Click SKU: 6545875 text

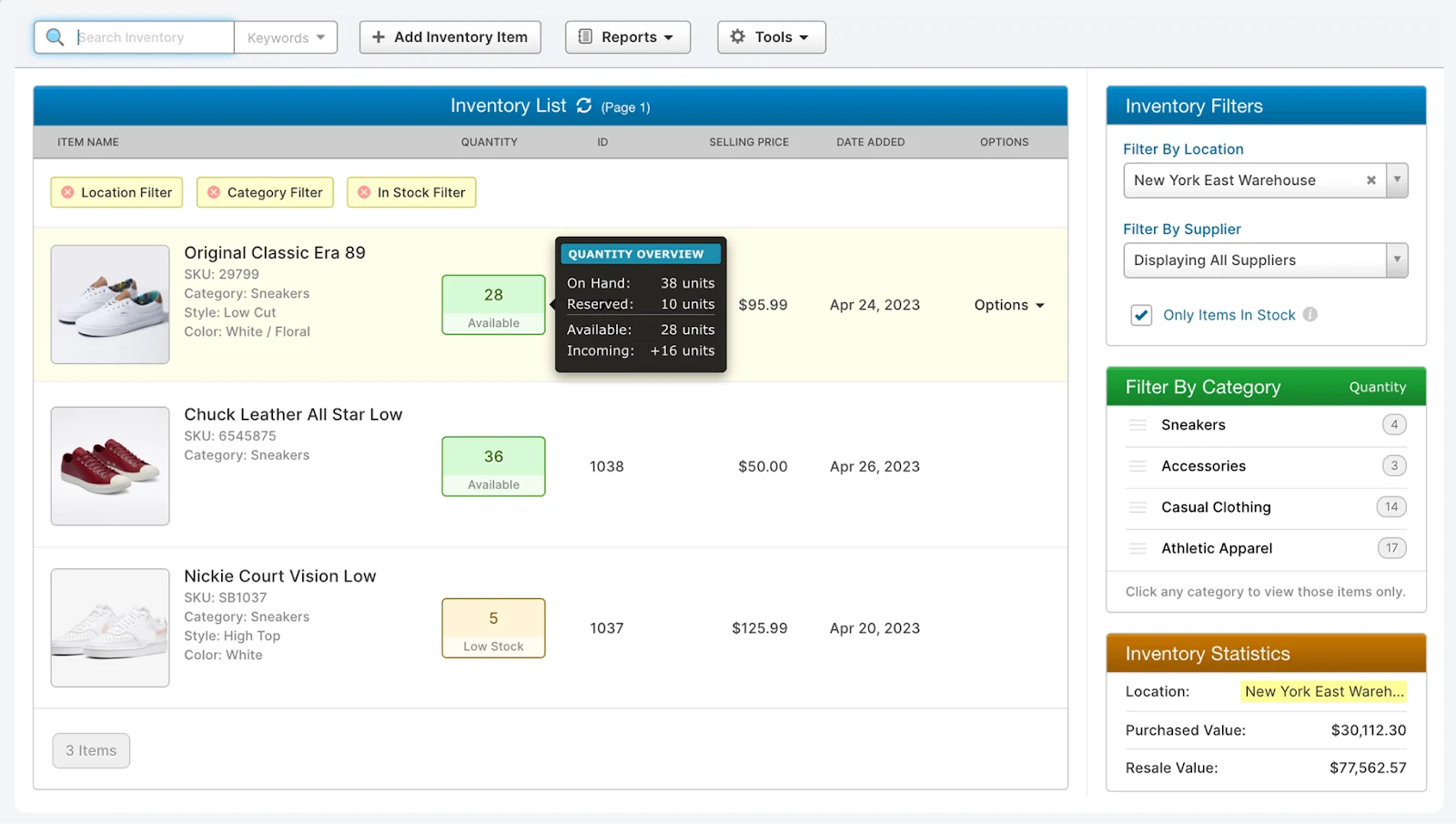230,436
